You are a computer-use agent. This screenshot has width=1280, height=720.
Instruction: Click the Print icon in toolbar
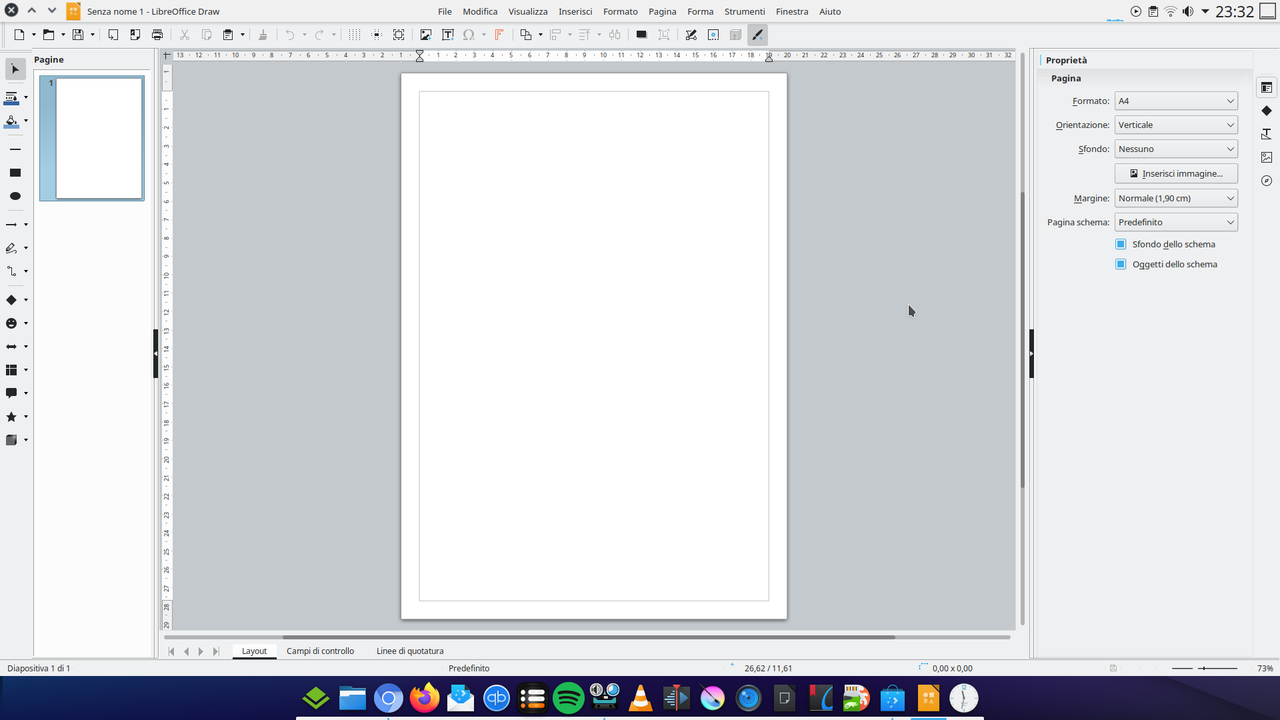[x=157, y=34]
